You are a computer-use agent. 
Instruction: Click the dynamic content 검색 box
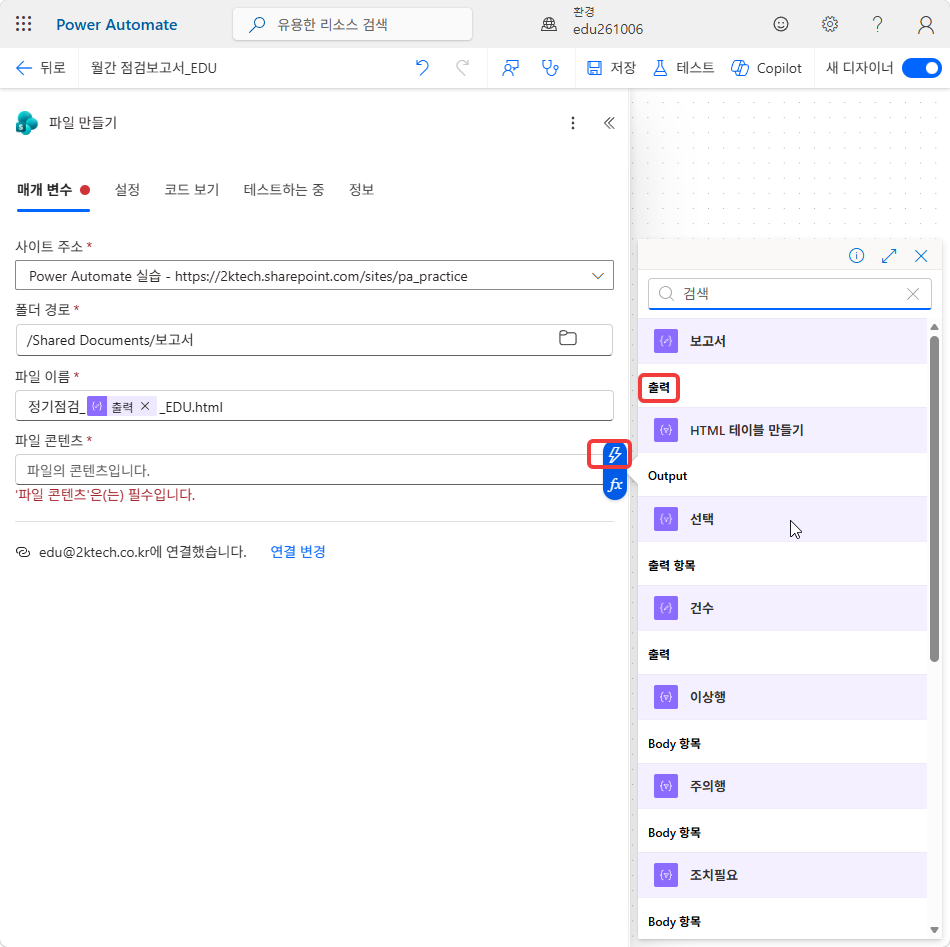point(789,294)
